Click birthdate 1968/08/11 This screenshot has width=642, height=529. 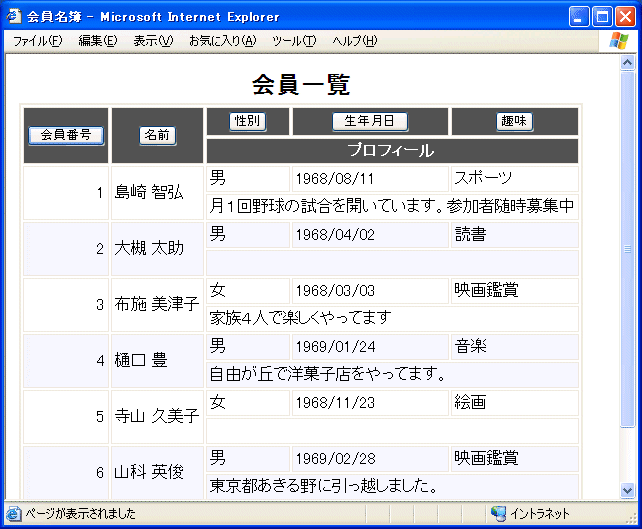point(335,179)
